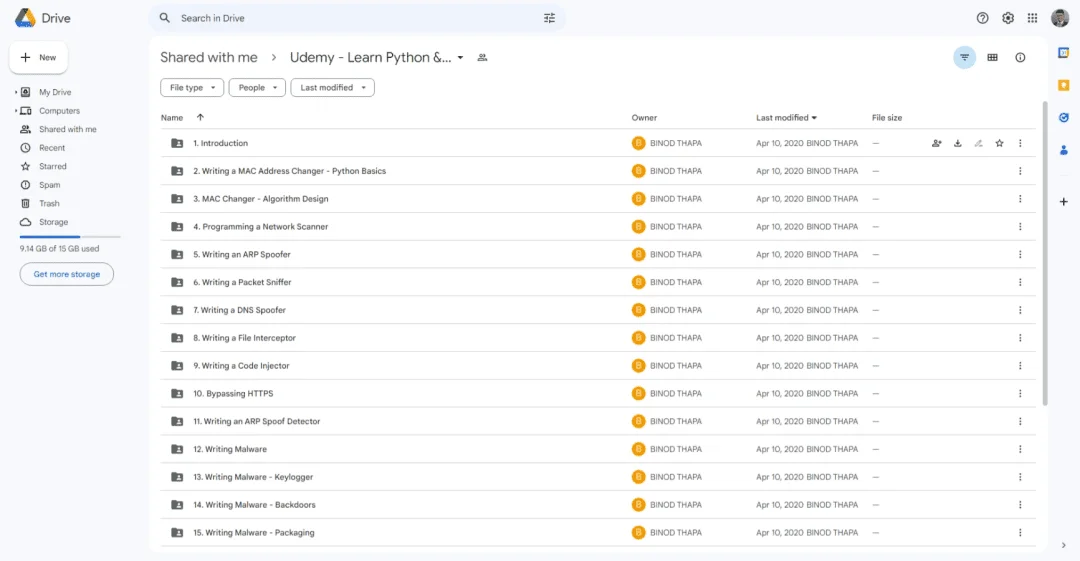1080x561 pixels.
Task: Open the People filter dropdown
Action: (257, 88)
